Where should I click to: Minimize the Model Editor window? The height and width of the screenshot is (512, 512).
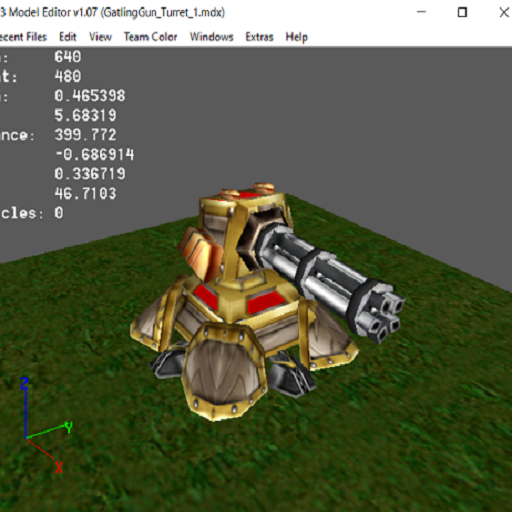click(x=421, y=12)
